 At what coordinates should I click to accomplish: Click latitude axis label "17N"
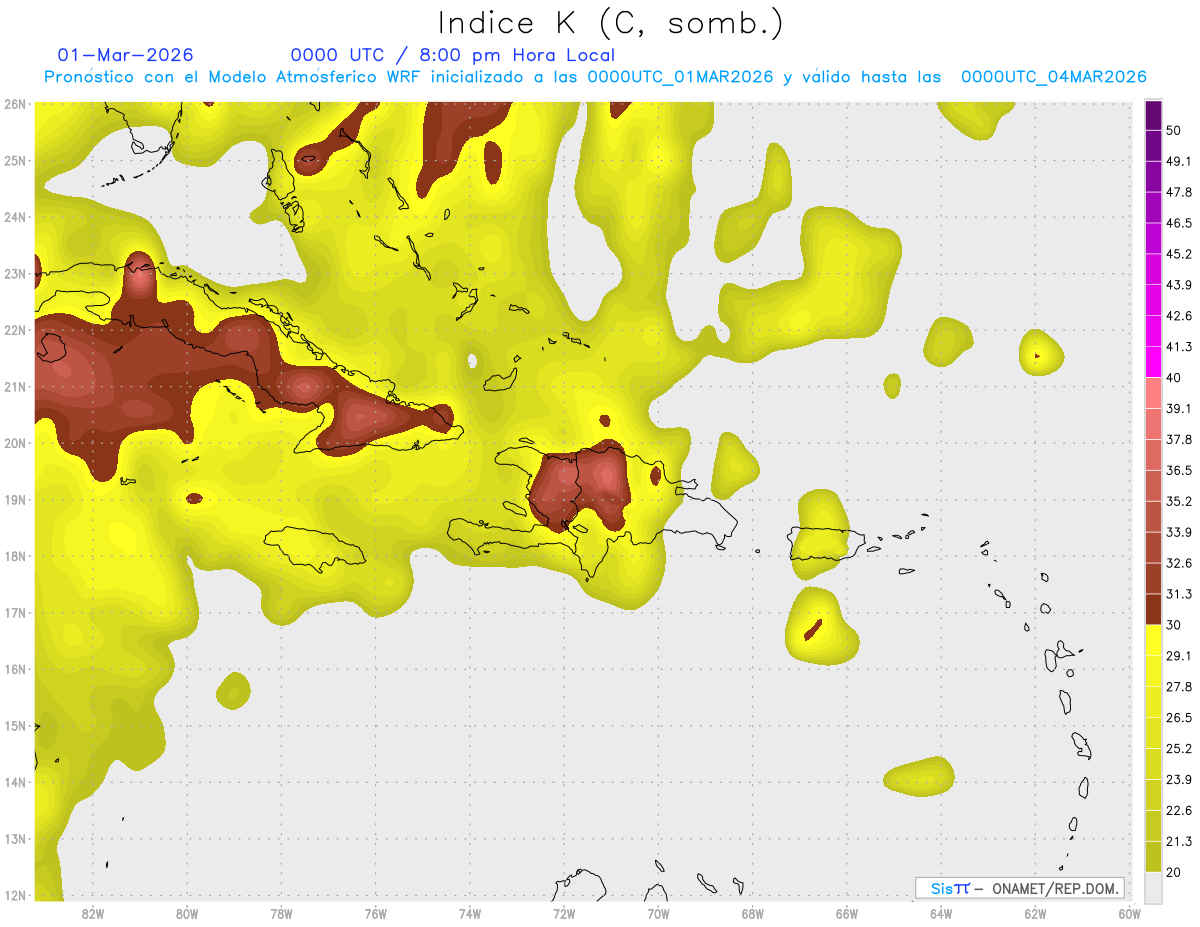tap(14, 612)
